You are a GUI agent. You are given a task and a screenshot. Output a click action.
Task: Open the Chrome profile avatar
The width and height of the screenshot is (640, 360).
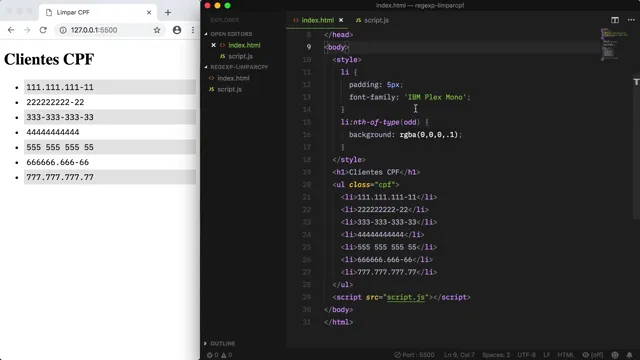(x=177, y=30)
